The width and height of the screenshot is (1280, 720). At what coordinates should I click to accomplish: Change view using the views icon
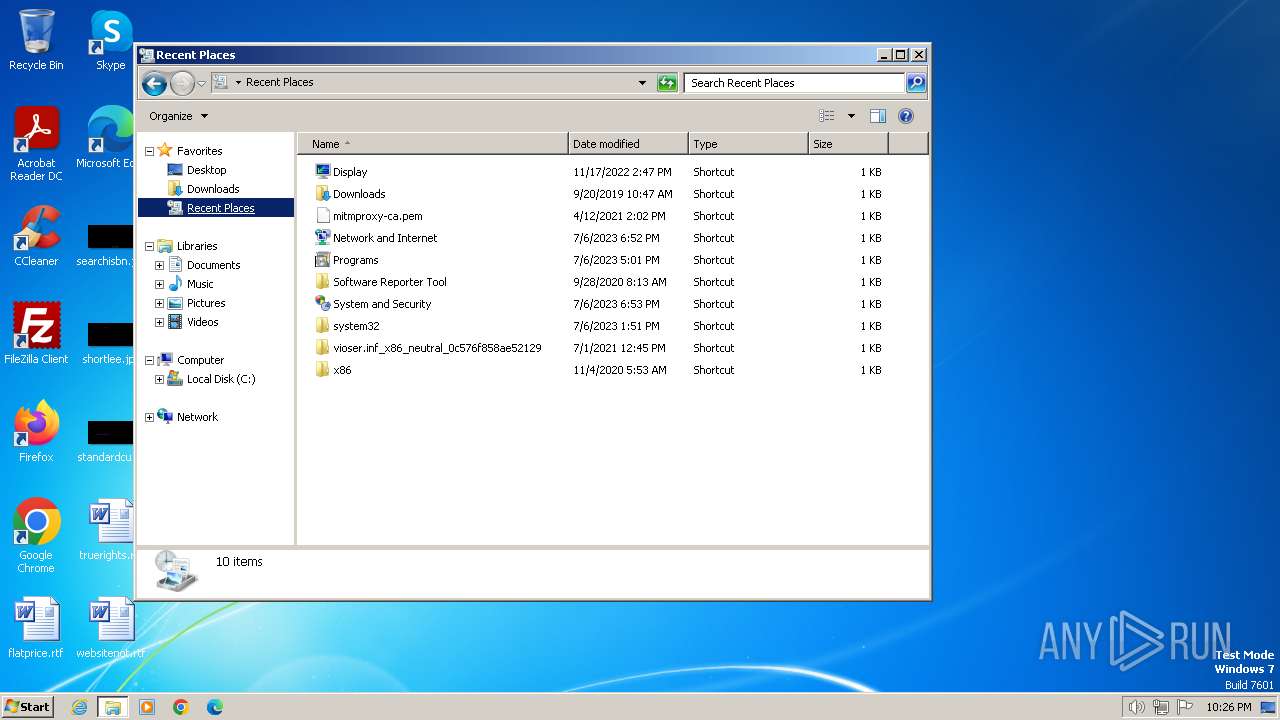click(x=826, y=116)
